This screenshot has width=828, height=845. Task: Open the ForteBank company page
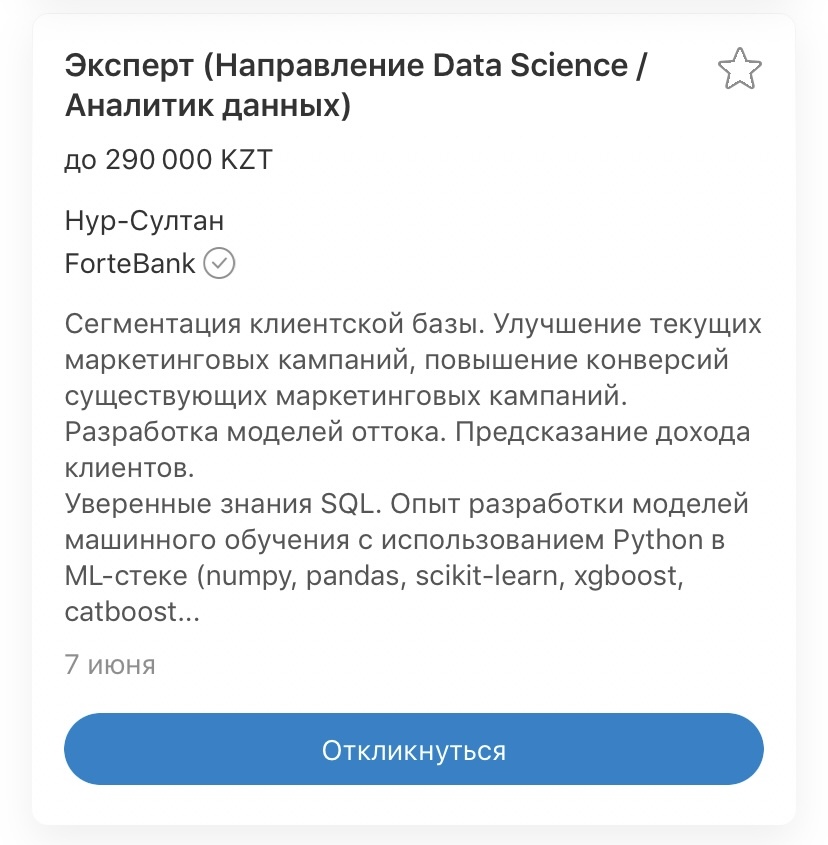pos(129,264)
